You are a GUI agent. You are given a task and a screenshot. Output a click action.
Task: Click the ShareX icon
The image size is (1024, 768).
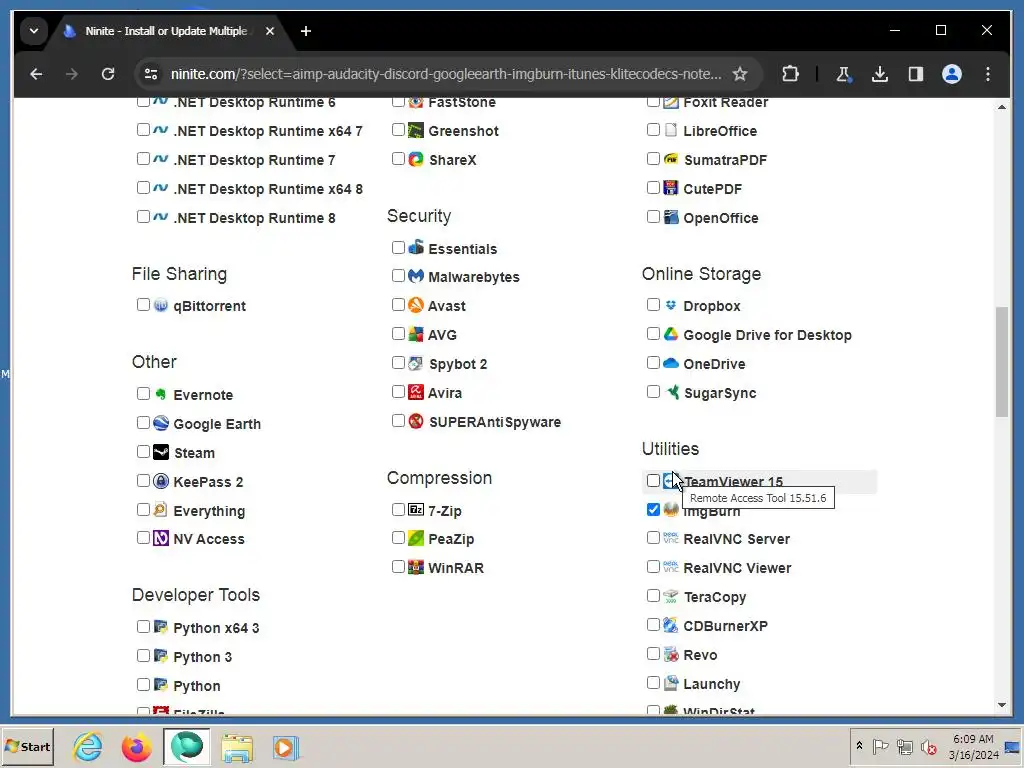416,159
